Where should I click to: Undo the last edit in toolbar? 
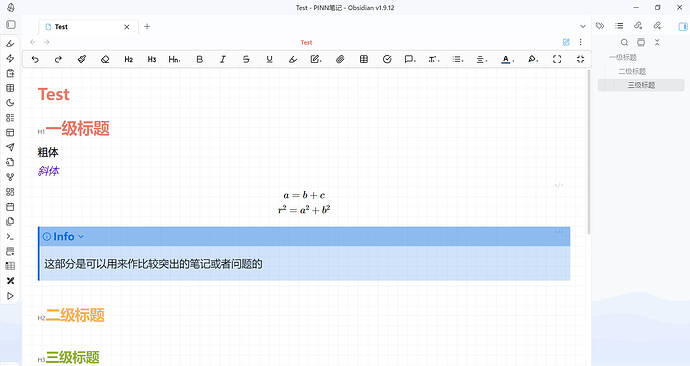click(x=35, y=59)
